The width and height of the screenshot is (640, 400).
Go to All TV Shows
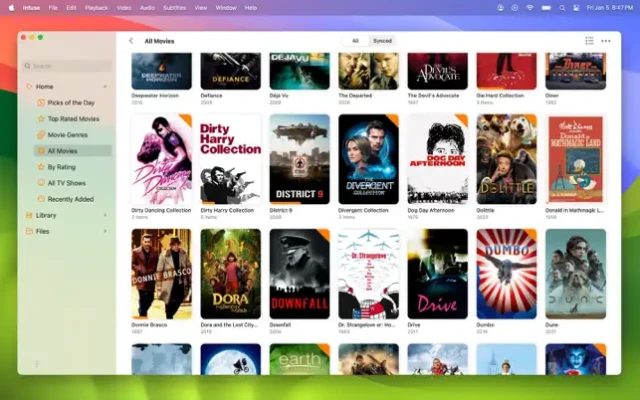pos(66,183)
